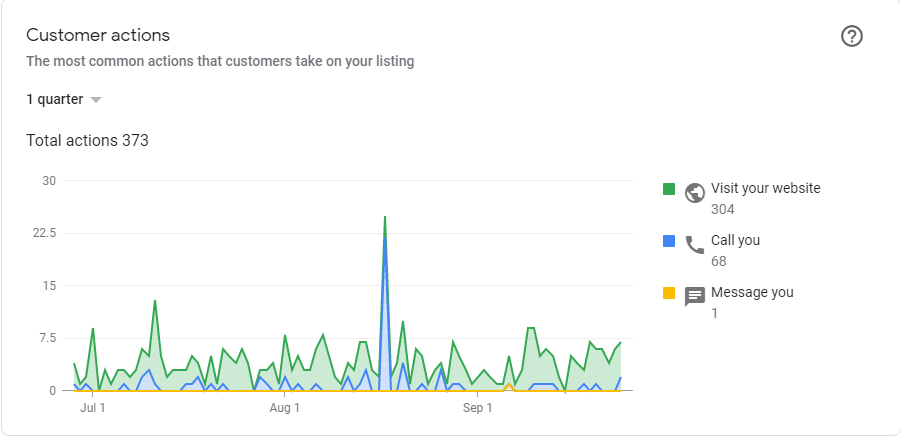The width and height of the screenshot is (900, 437).
Task: Open the help question mark icon
Action: coord(852,36)
